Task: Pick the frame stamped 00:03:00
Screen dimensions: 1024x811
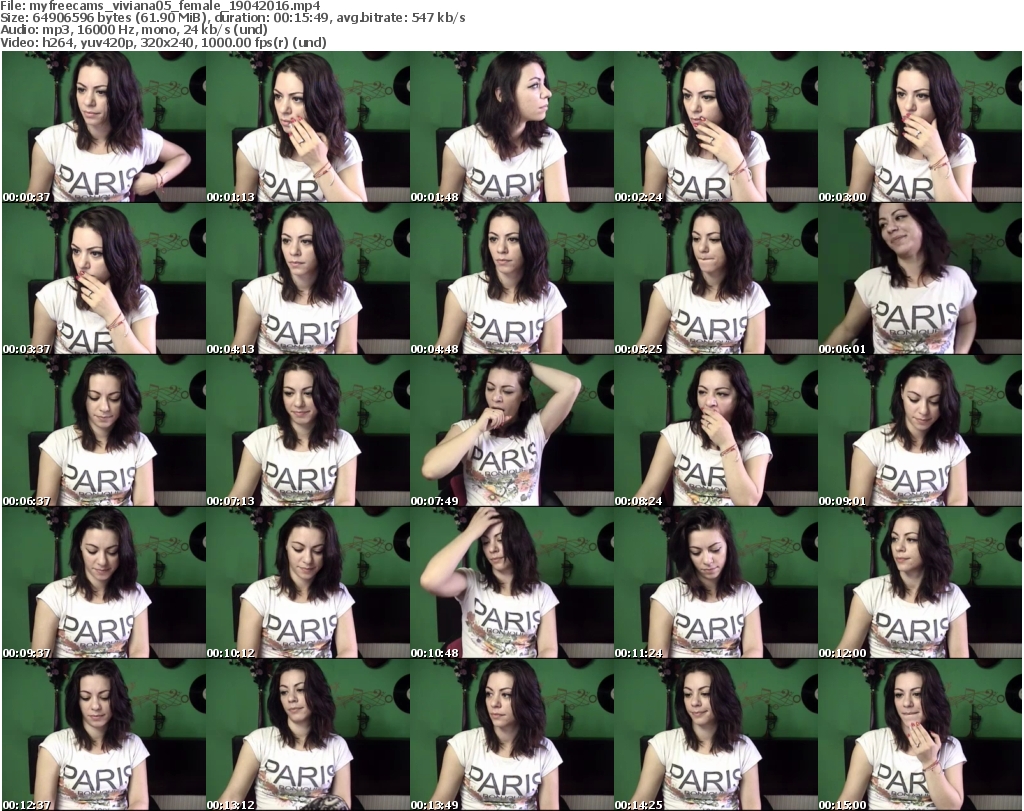Action: tap(920, 127)
